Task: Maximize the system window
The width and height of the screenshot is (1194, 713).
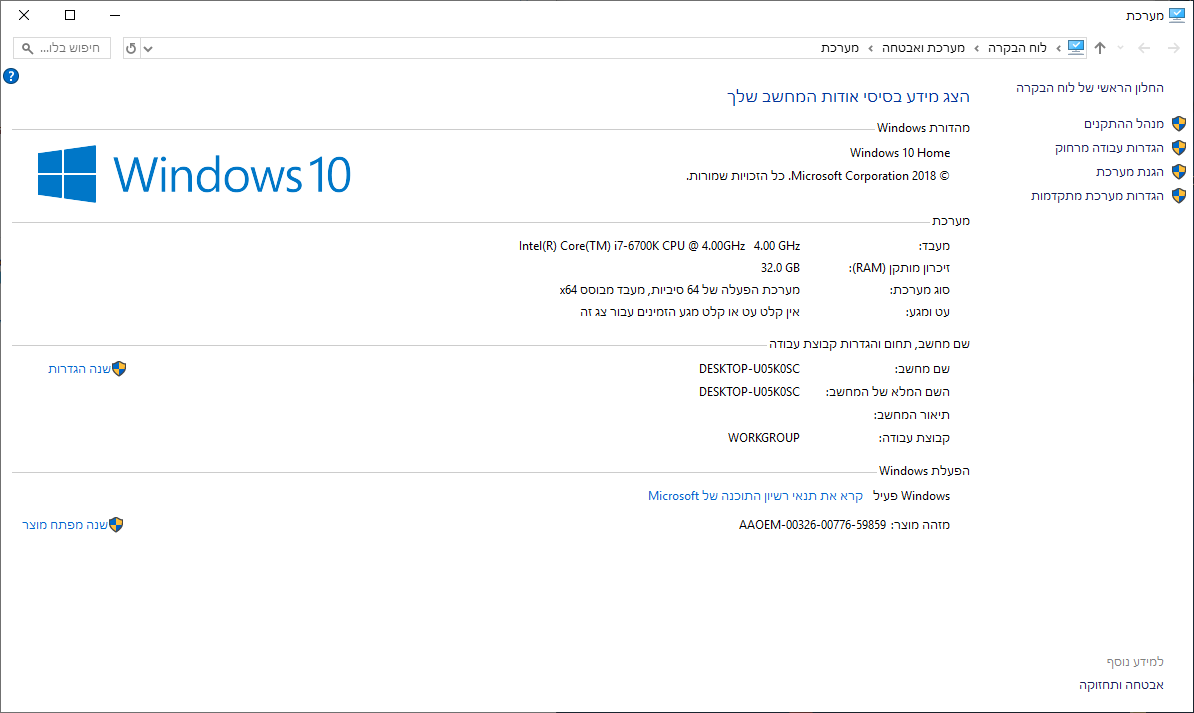Action: point(70,15)
